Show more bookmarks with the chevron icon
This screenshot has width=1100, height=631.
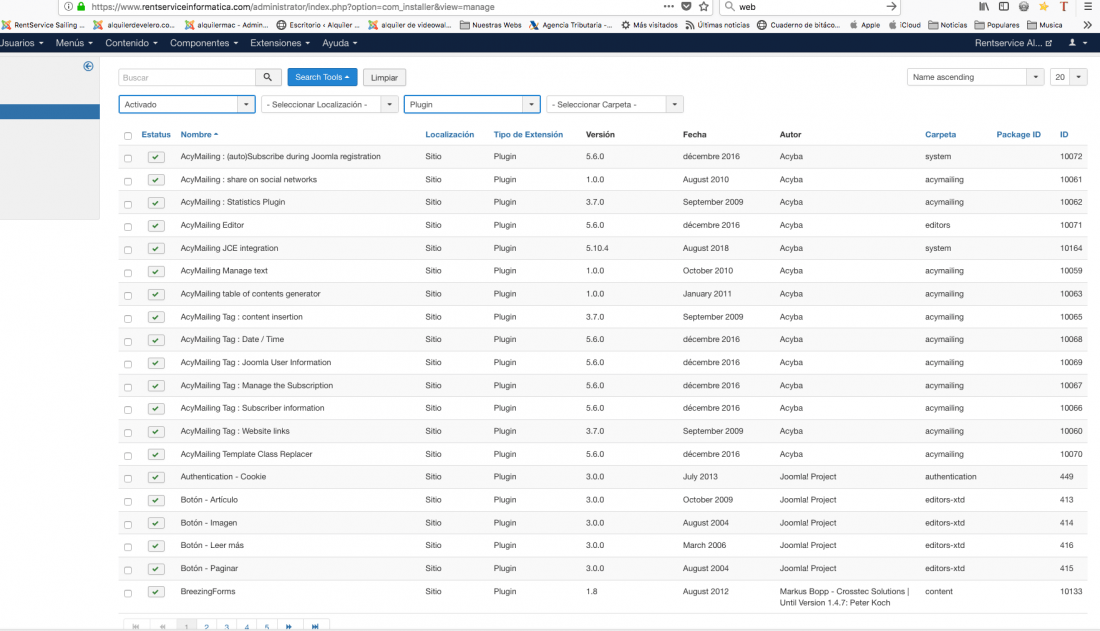[1087, 25]
